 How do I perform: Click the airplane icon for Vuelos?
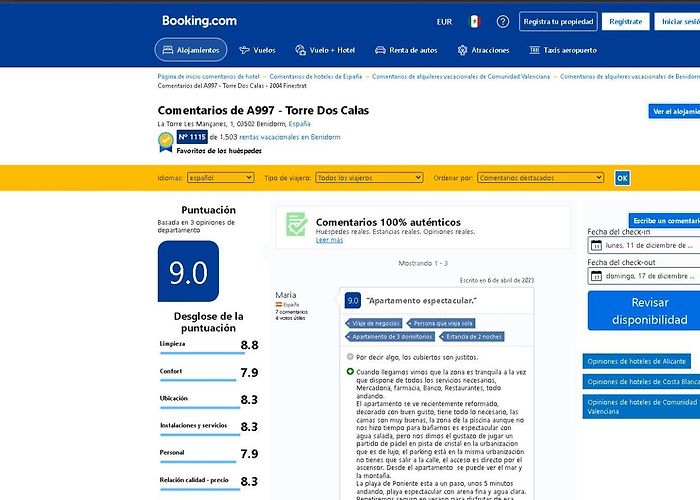[244, 50]
